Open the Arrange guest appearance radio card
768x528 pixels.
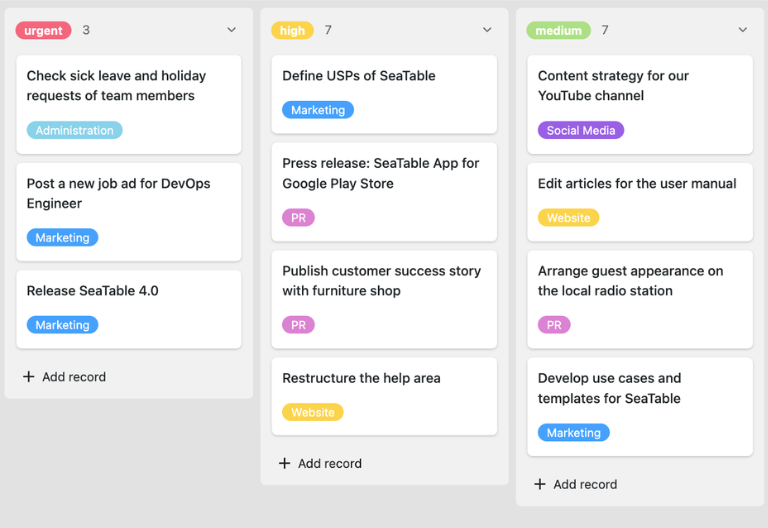pyautogui.click(x=640, y=299)
